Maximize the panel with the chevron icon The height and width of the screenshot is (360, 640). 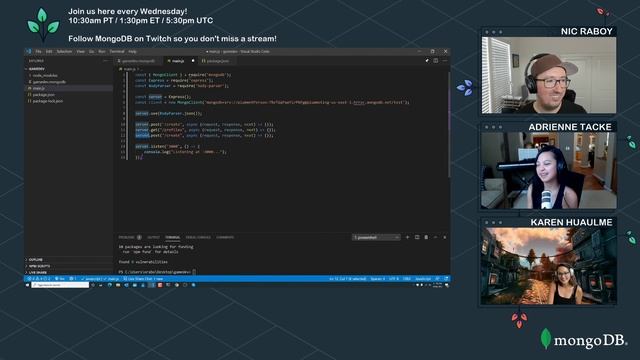(x=436, y=237)
